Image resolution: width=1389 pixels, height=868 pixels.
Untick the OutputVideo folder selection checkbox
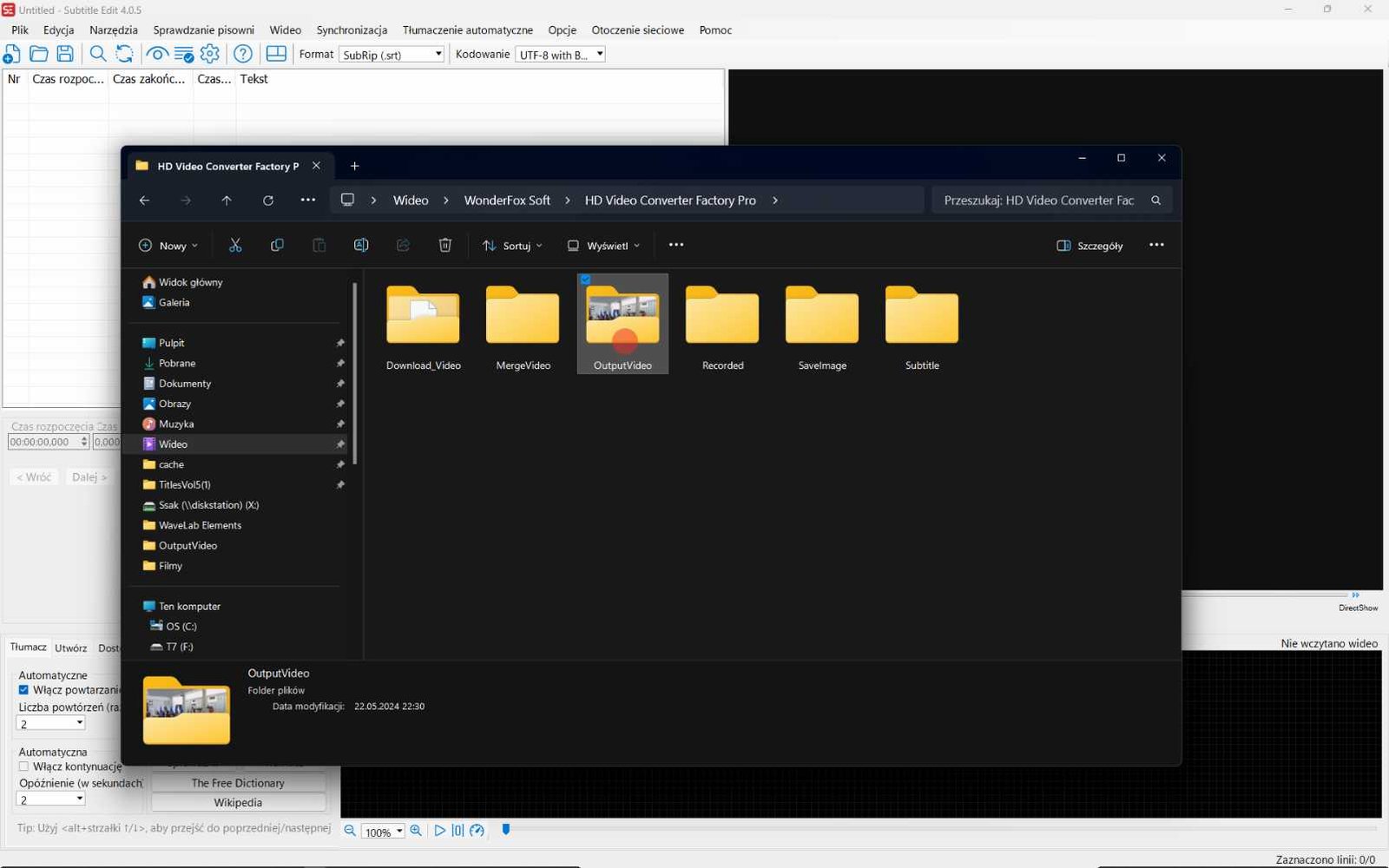(585, 279)
